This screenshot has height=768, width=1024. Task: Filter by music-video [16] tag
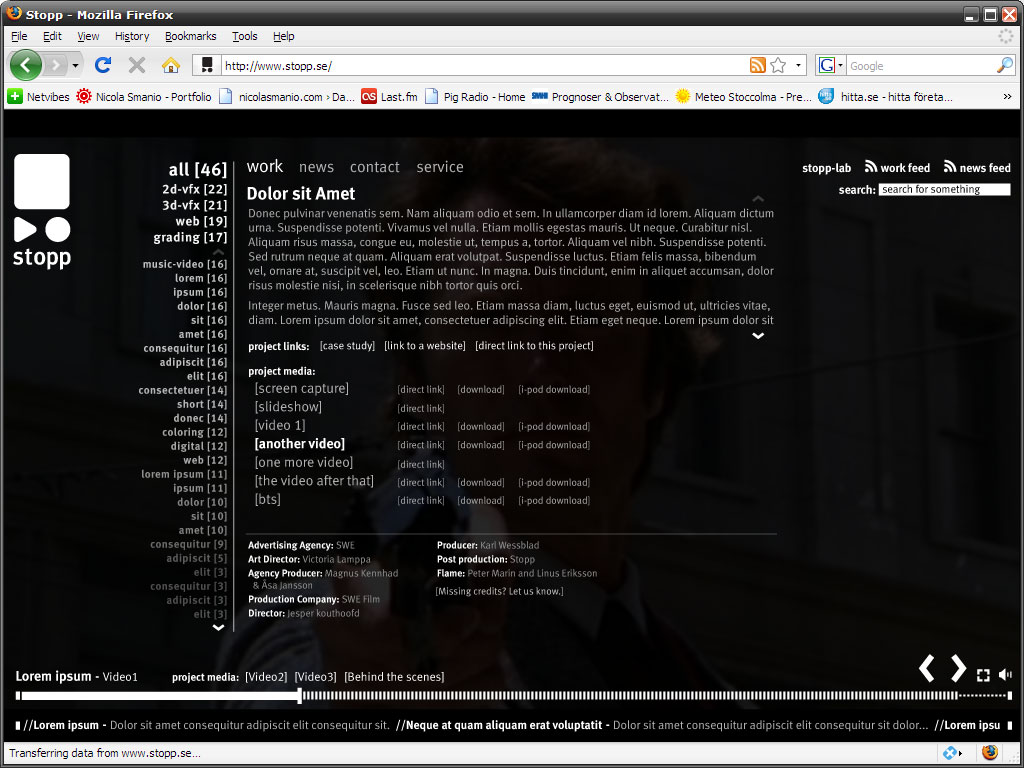185,264
